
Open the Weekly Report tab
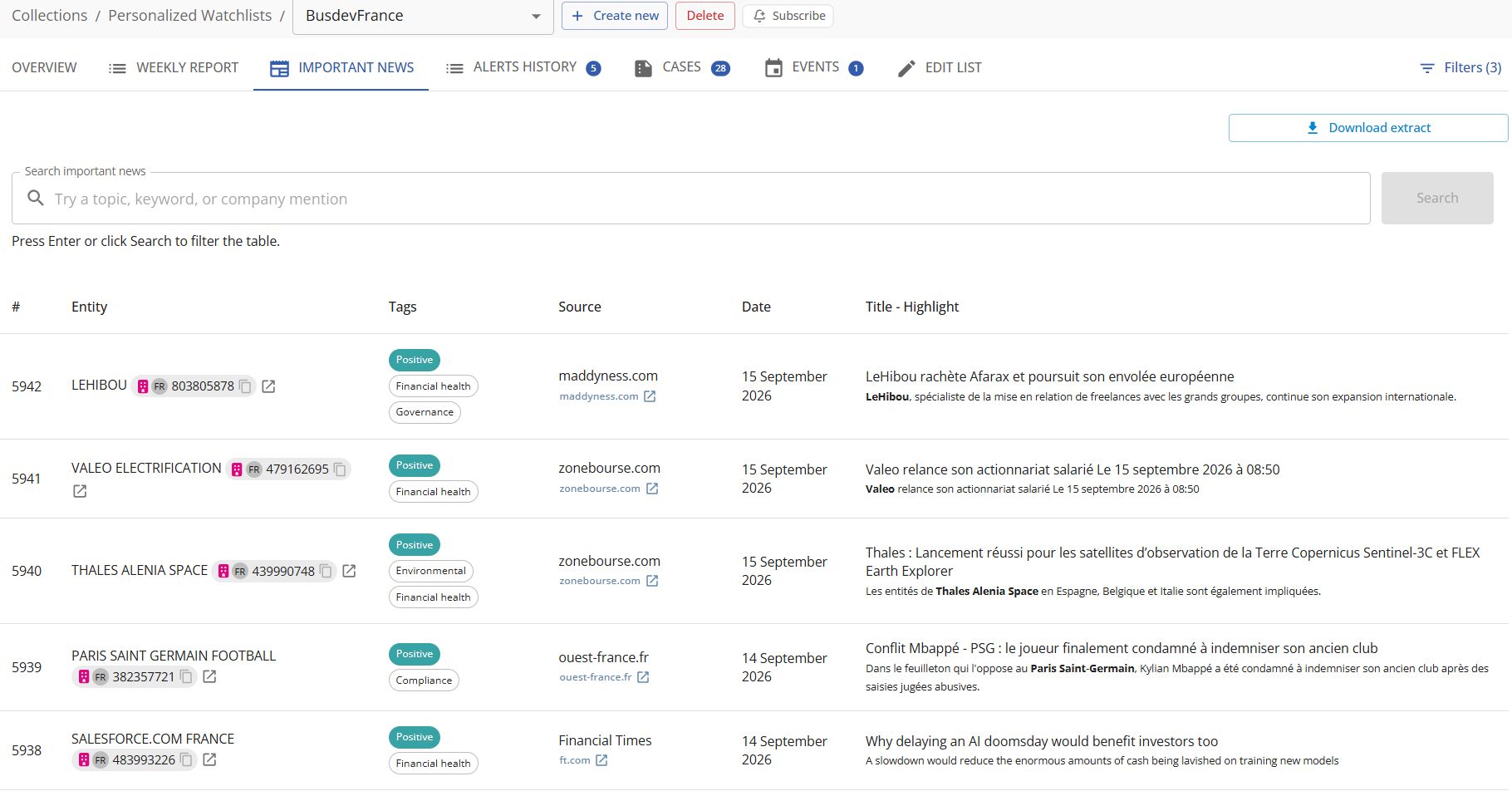[174, 67]
